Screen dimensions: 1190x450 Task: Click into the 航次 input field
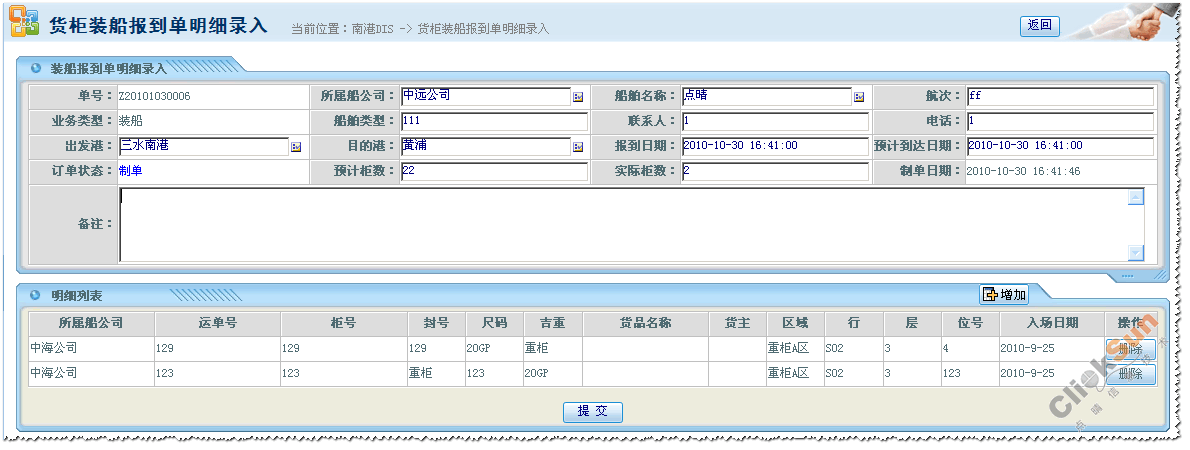1060,97
